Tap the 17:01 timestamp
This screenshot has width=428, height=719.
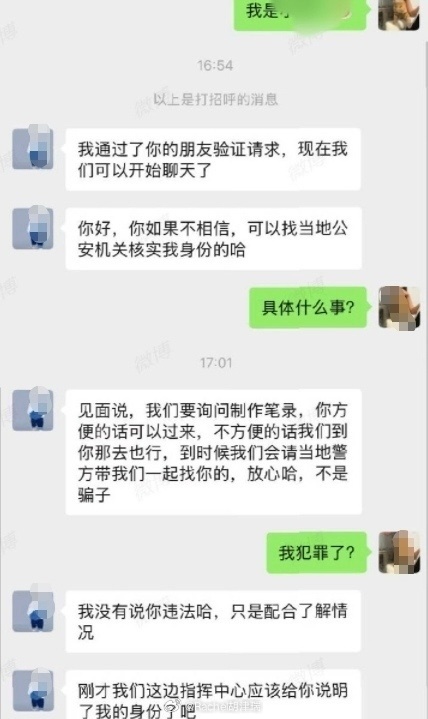(216, 363)
